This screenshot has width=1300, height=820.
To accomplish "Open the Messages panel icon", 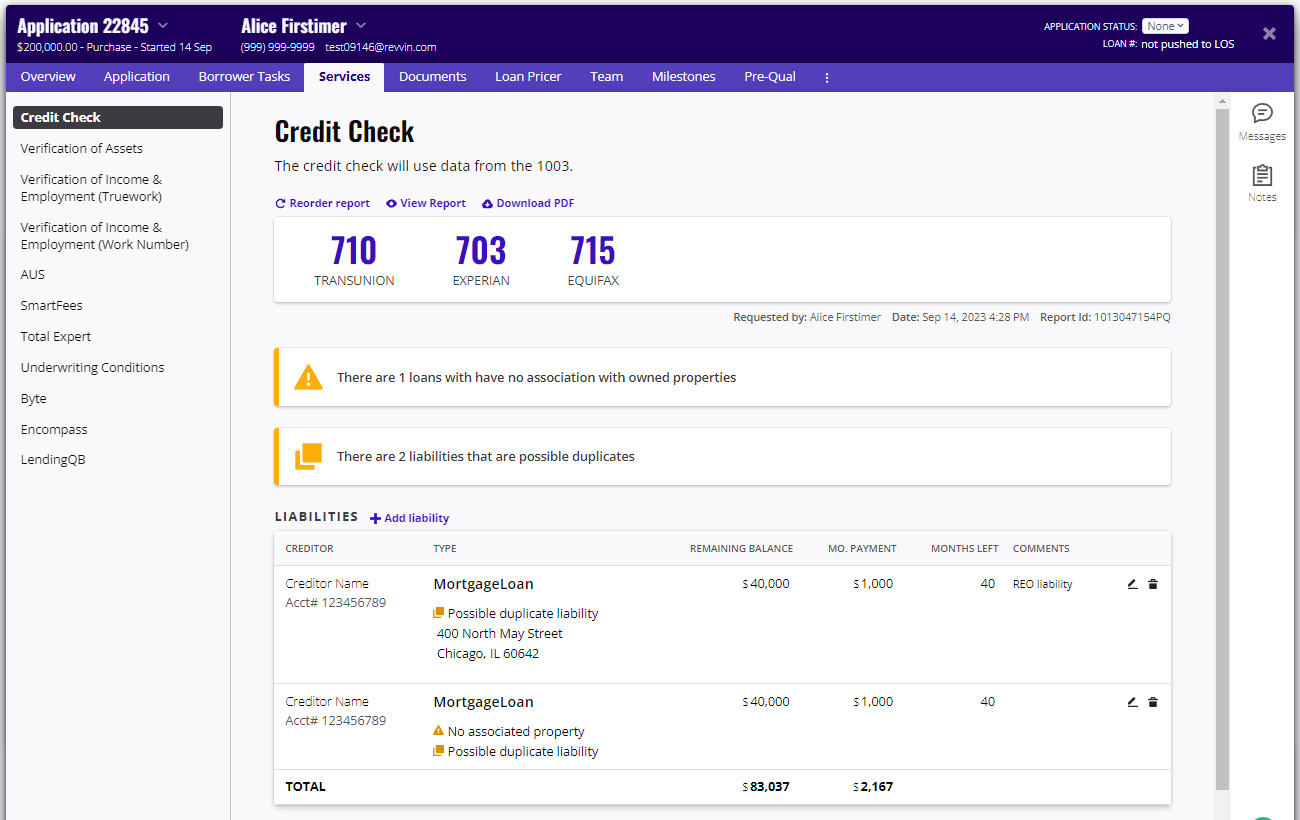I will coord(1262,113).
